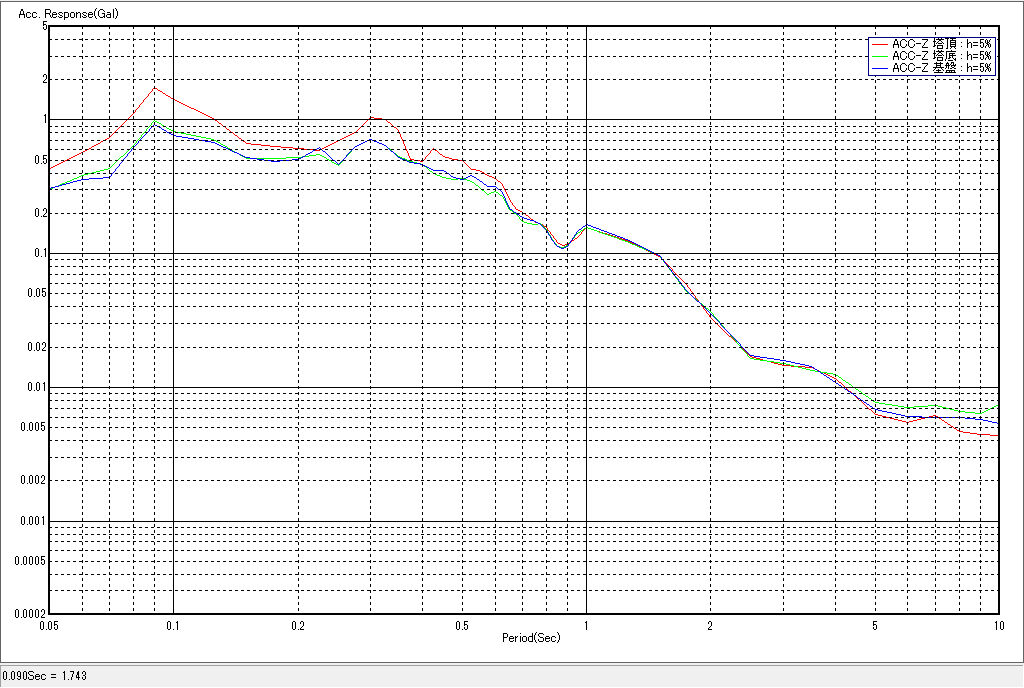The width and height of the screenshot is (1024, 688).
Task: Click the 0.0002 label on the response axis
Action: pos(29,613)
